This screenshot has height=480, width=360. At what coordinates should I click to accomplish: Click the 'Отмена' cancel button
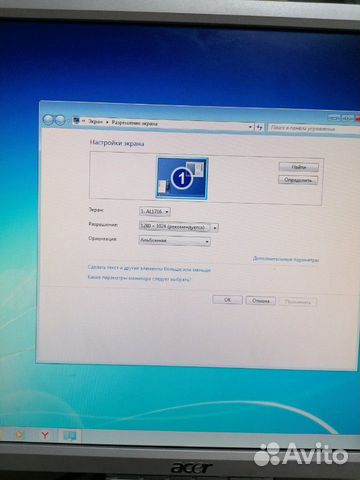click(x=261, y=301)
